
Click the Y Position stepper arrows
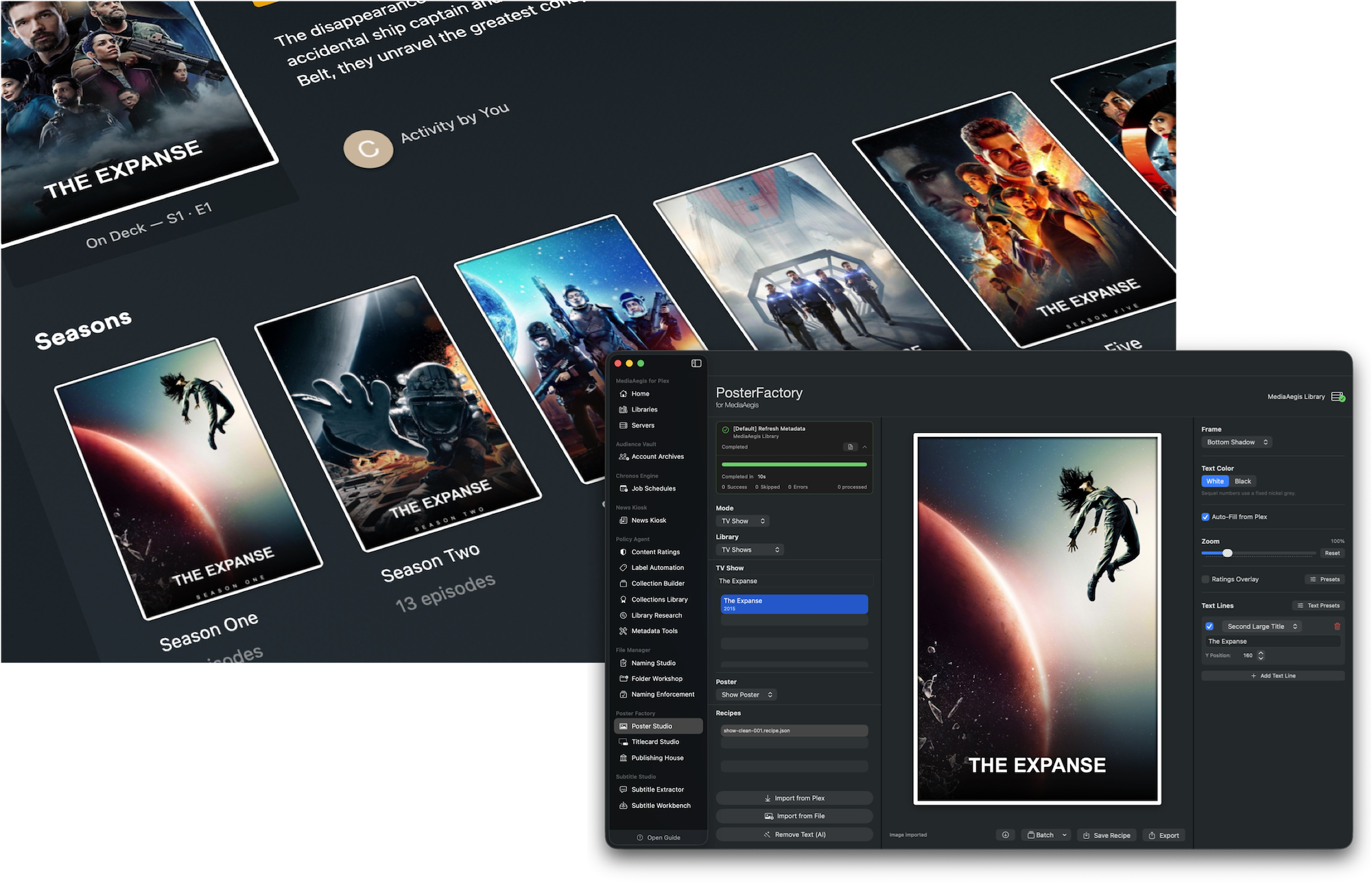(1261, 656)
